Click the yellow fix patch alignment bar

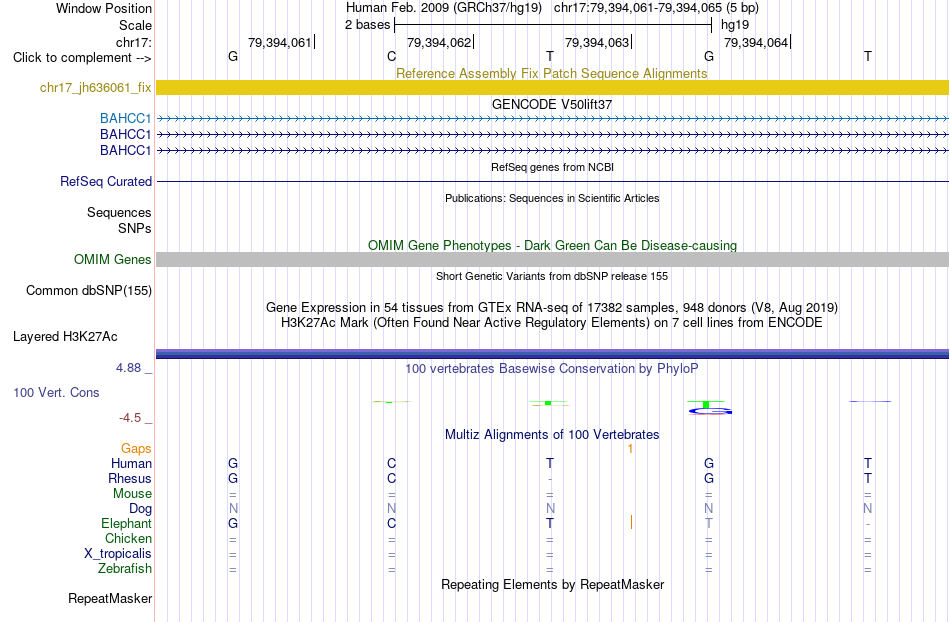tap(552, 88)
